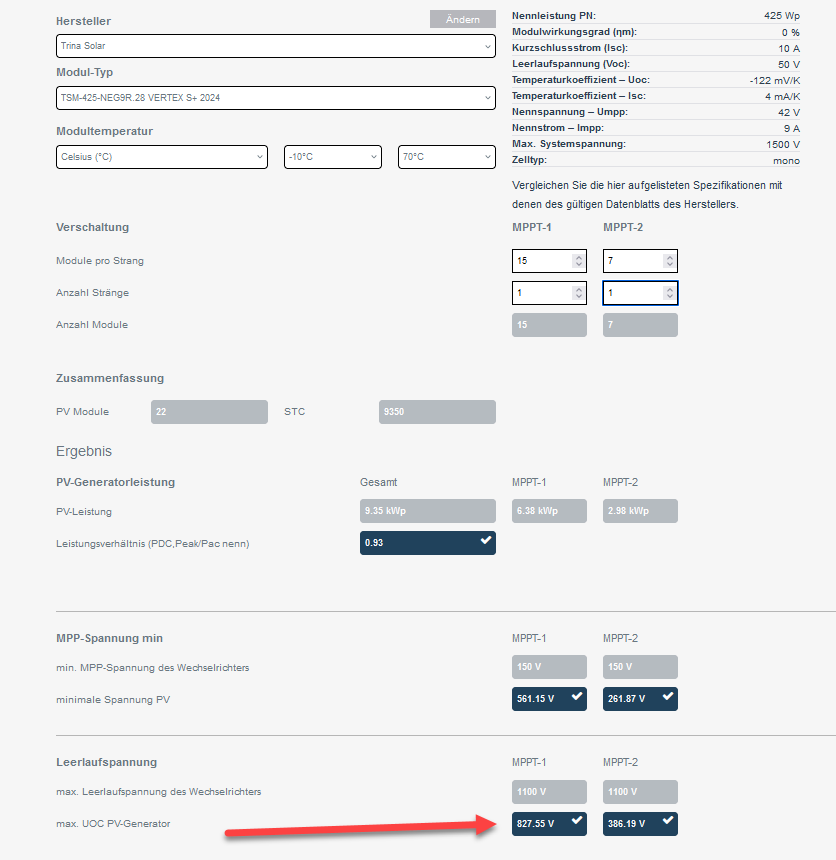Image resolution: width=836 pixels, height=860 pixels.
Task: Click MPPT-2 Module pro Strang input field
Action: pos(630,261)
